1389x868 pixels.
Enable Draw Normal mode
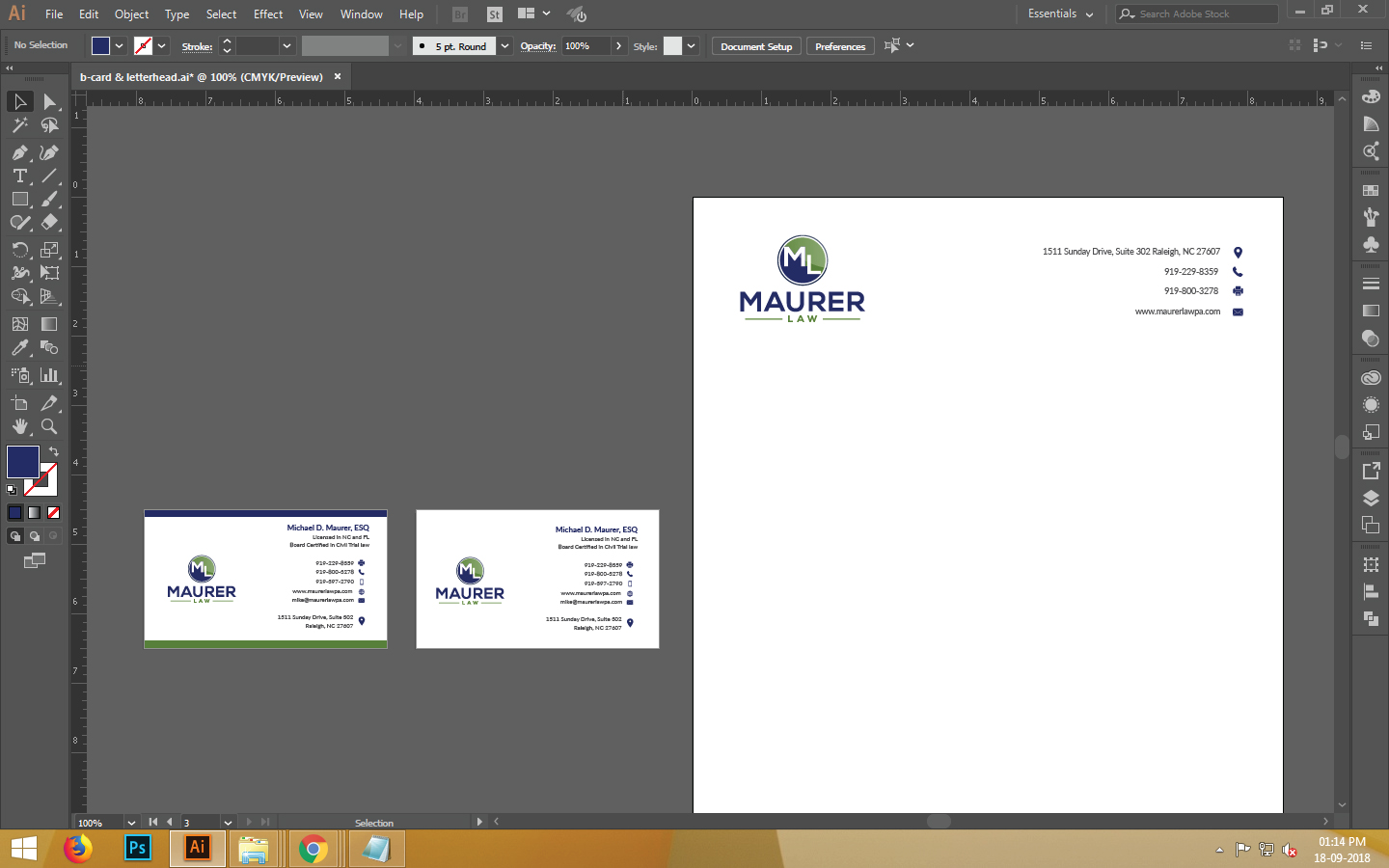14,536
